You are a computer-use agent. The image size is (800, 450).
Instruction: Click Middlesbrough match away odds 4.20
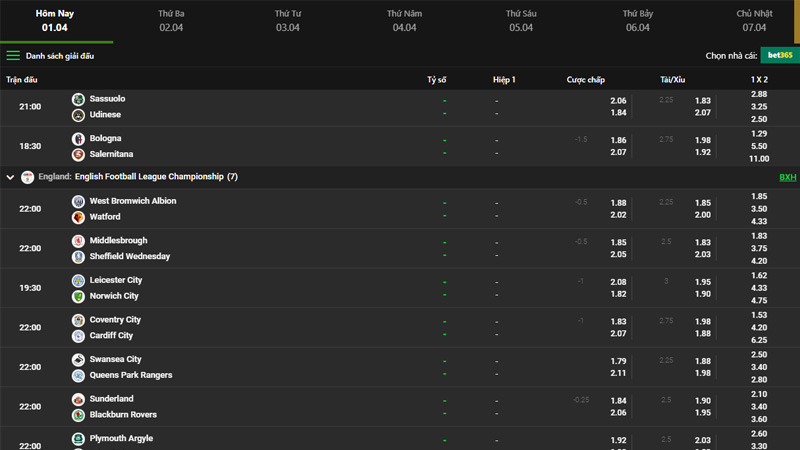(x=759, y=261)
